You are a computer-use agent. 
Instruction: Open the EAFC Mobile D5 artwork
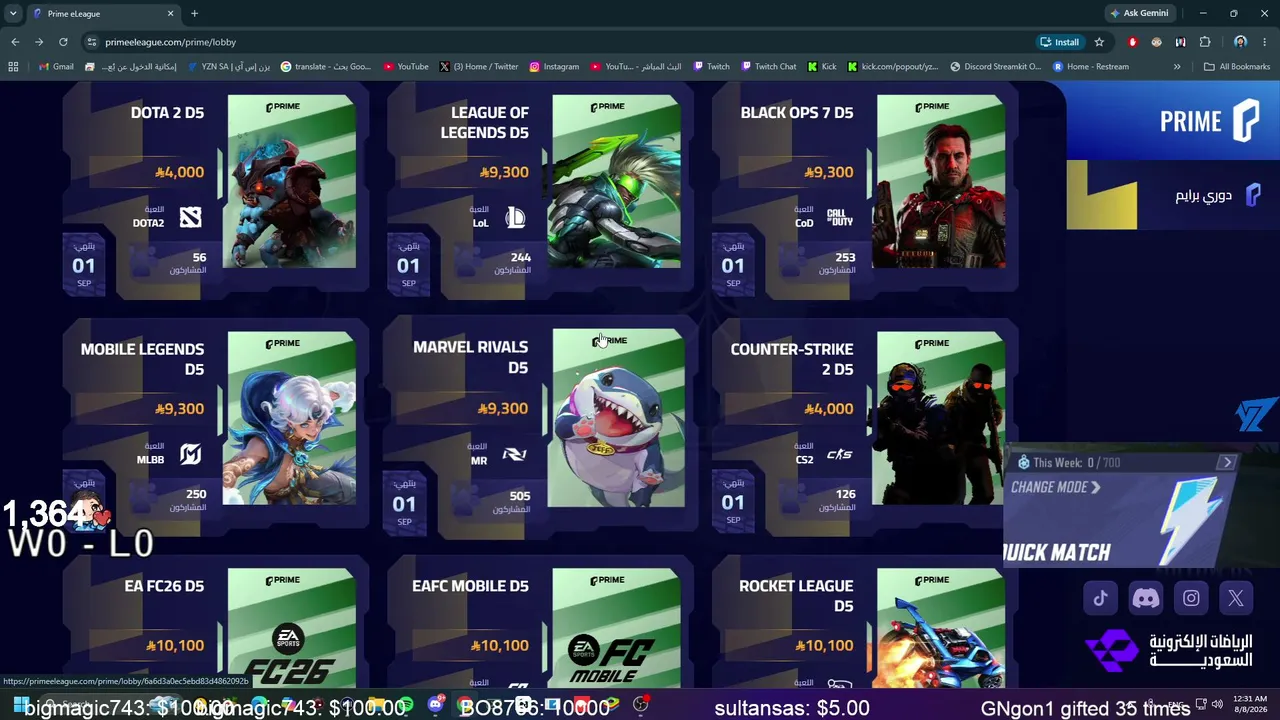pyautogui.click(x=616, y=628)
